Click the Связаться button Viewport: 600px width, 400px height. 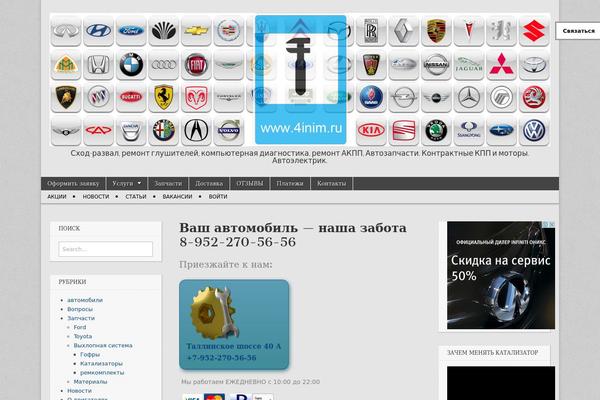(x=578, y=31)
